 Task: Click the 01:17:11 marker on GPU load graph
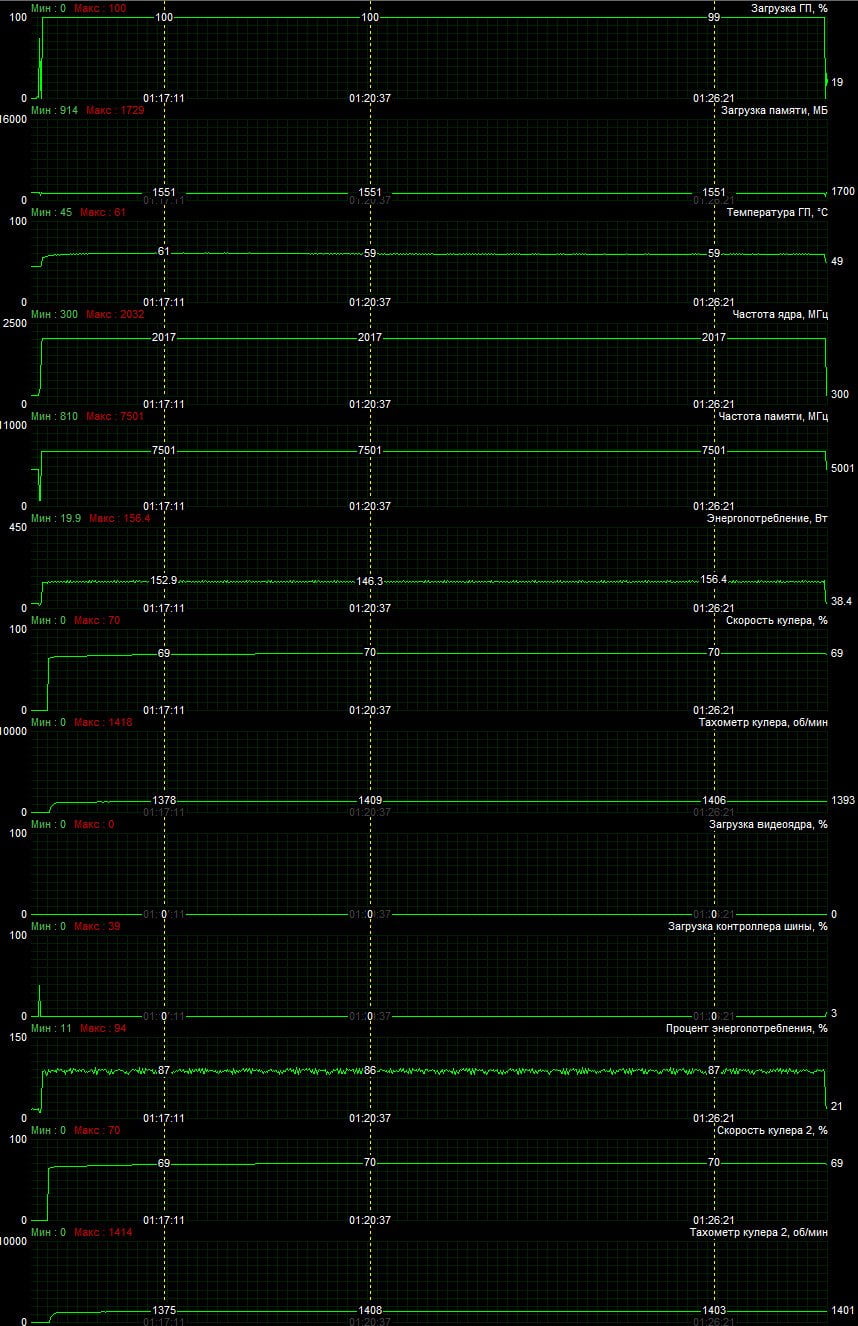point(164,99)
